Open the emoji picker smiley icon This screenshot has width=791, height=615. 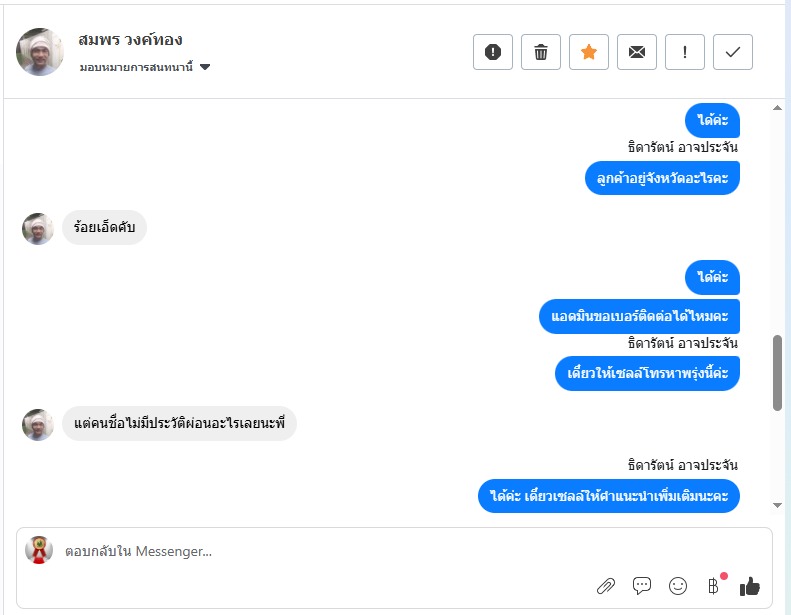coord(678,586)
